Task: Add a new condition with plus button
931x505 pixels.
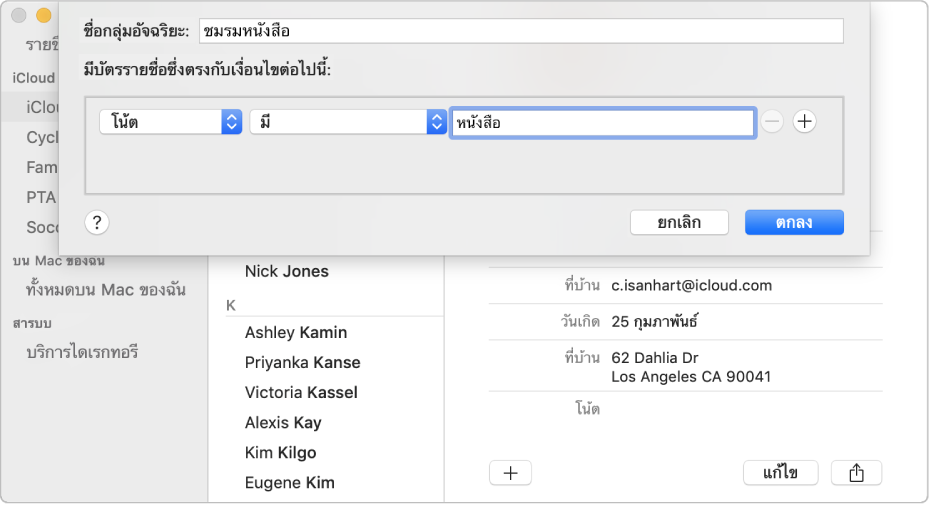Action: point(805,122)
